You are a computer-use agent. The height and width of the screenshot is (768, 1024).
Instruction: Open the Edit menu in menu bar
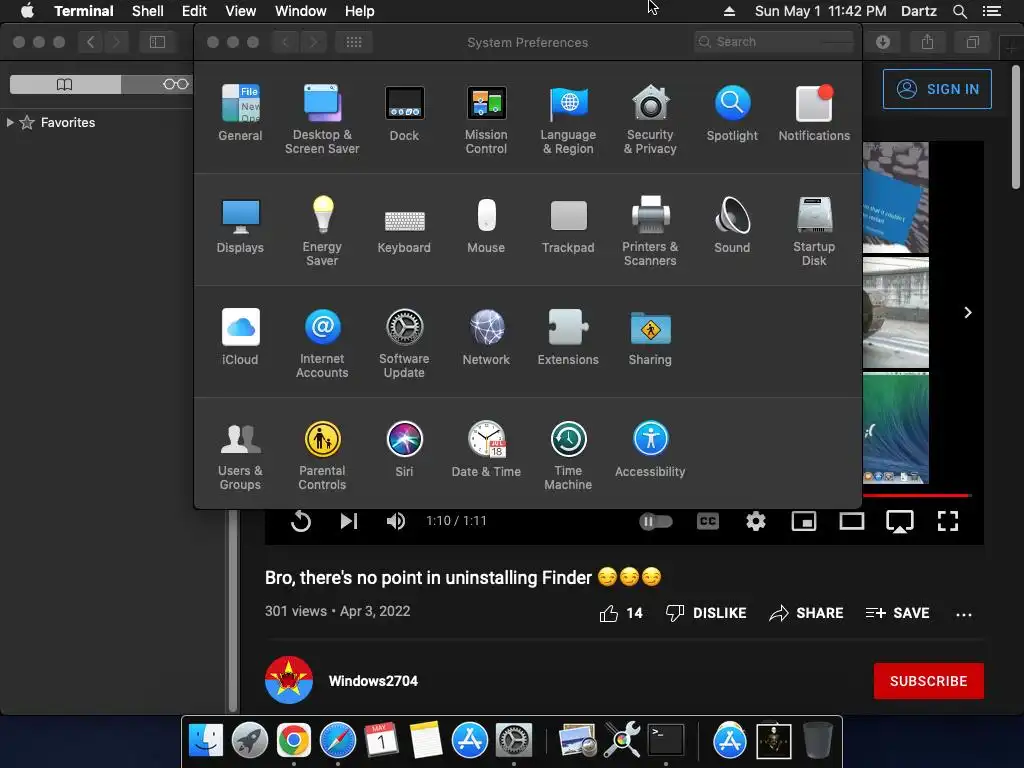point(194,11)
